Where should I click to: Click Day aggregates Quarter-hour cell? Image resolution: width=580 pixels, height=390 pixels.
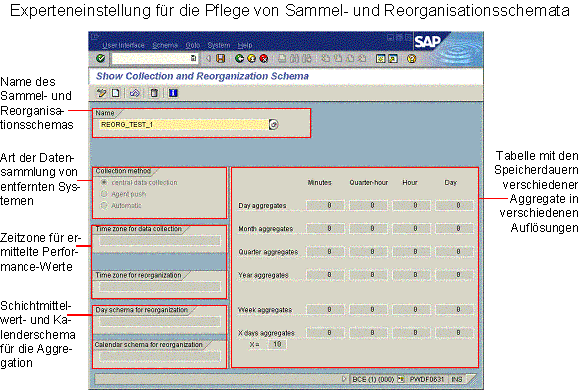(368, 205)
